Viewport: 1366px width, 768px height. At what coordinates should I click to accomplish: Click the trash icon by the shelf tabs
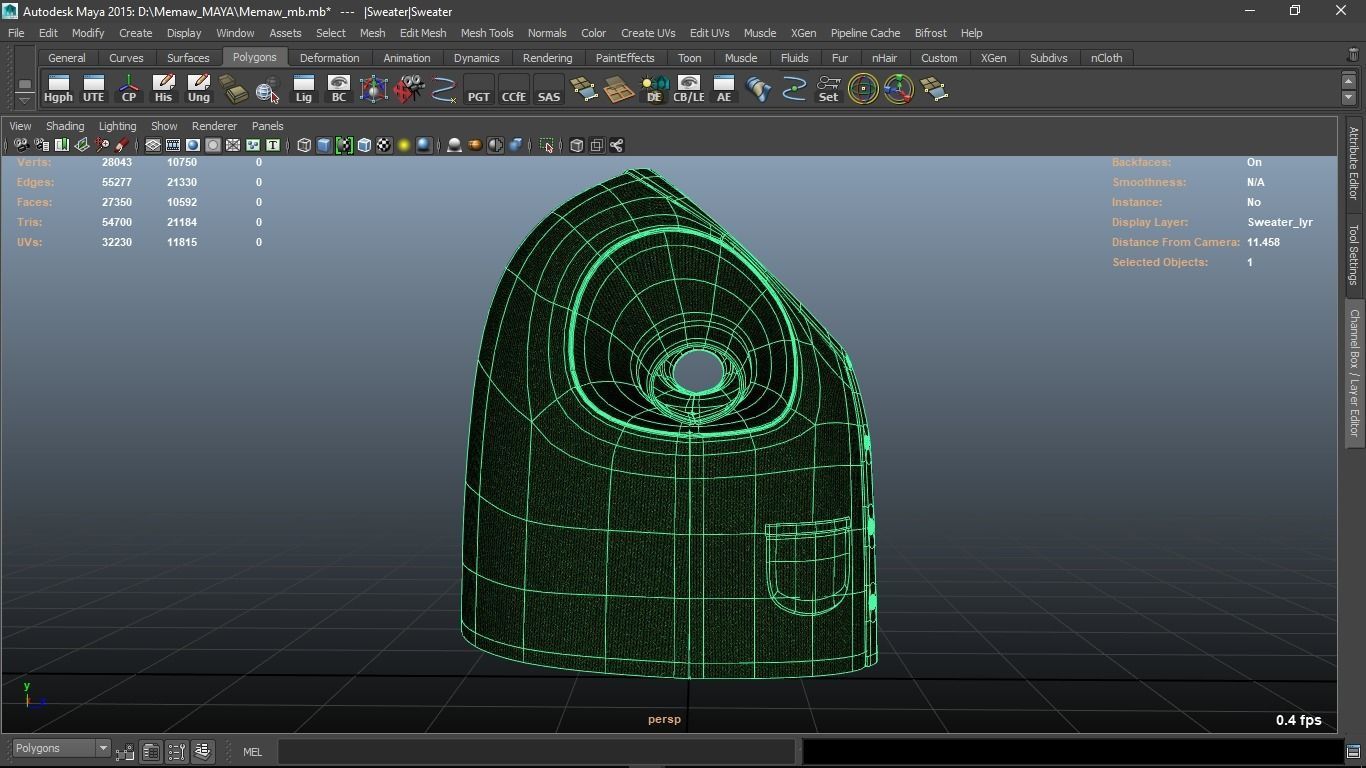pos(1353,55)
